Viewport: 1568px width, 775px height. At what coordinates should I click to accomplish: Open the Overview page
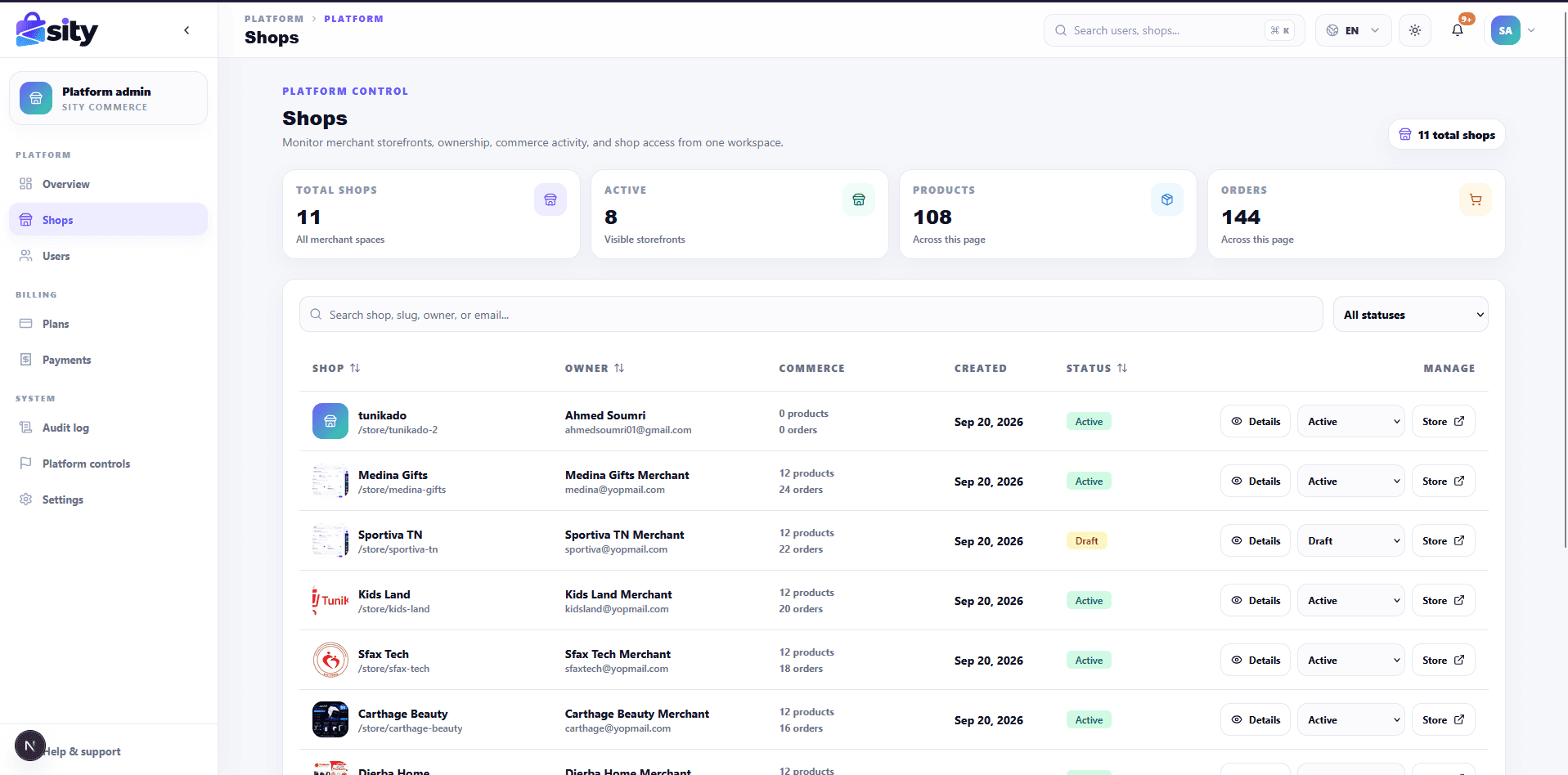(108, 184)
